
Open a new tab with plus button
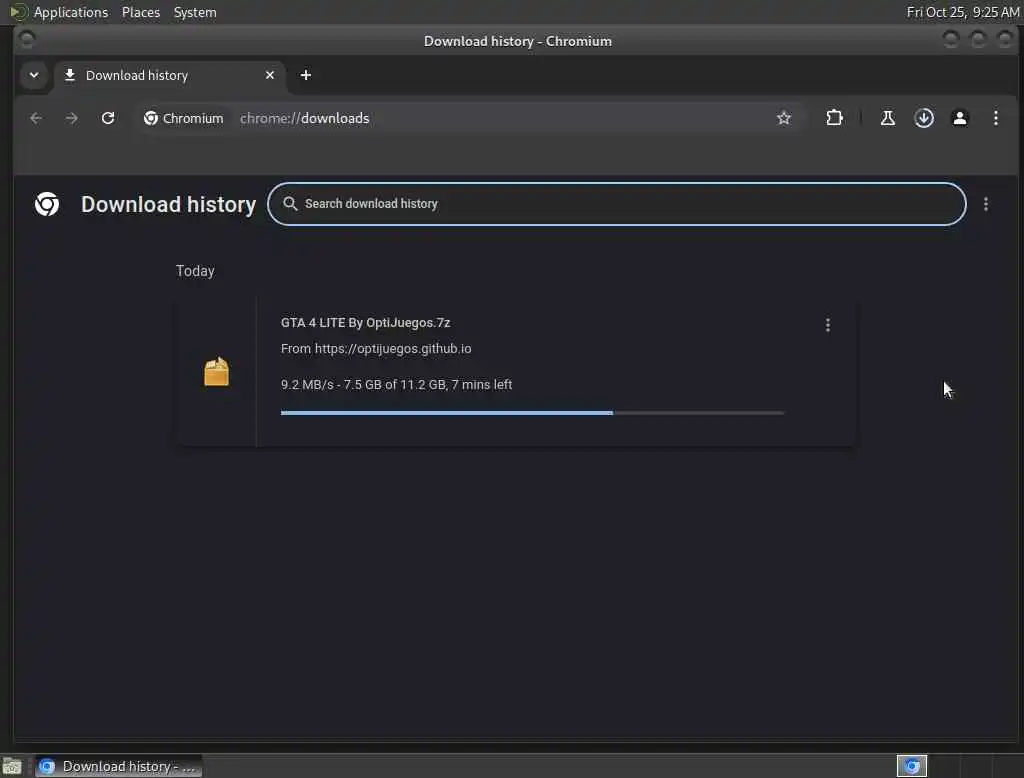(x=305, y=75)
